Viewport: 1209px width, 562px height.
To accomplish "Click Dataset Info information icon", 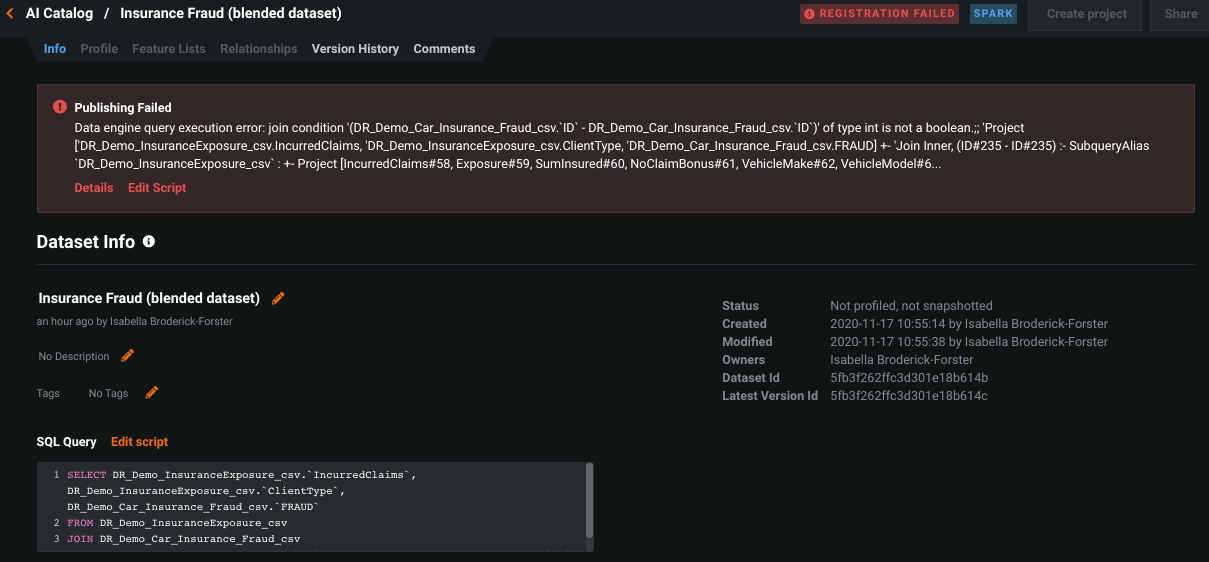I will [x=149, y=242].
